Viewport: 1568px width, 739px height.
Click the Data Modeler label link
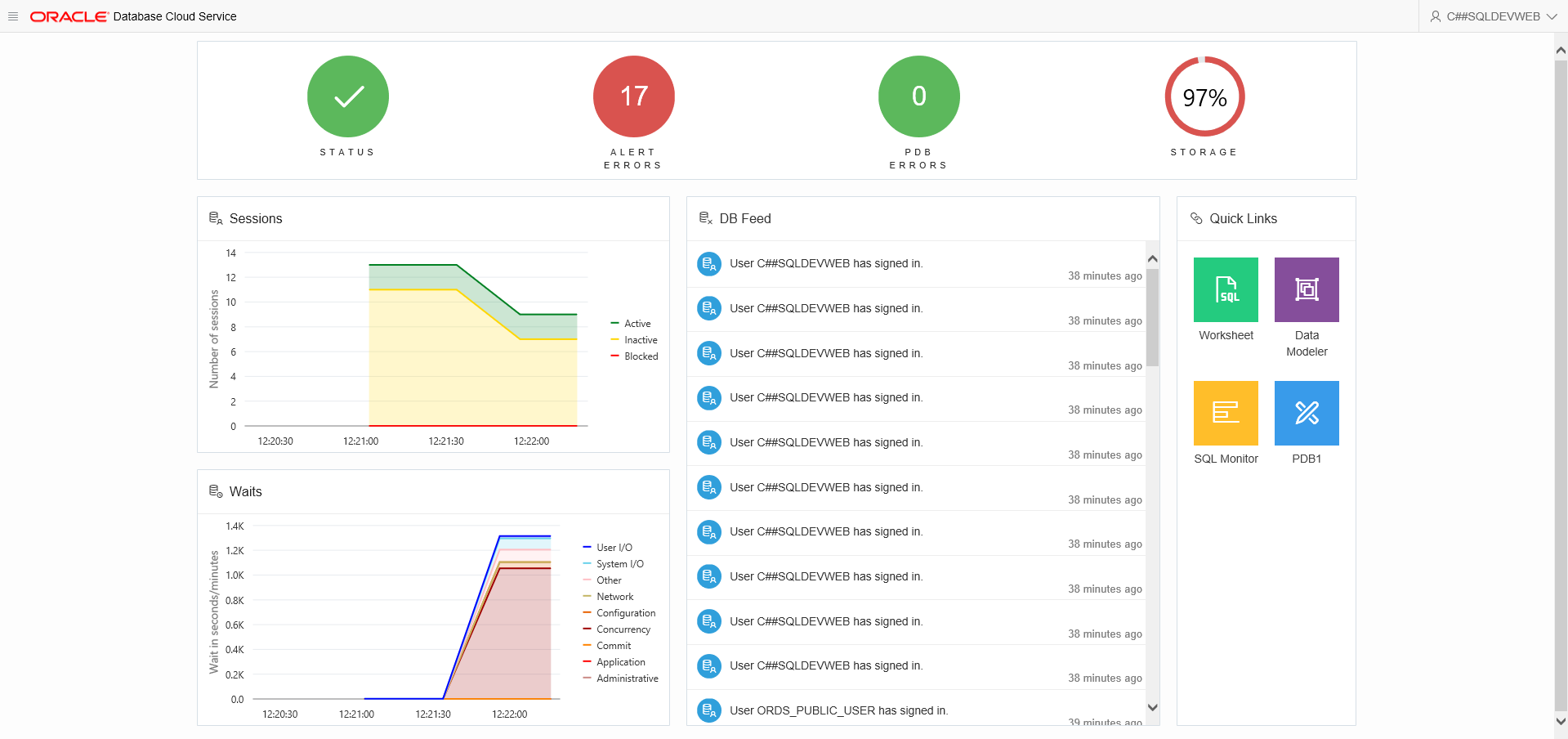pyautogui.click(x=1307, y=343)
